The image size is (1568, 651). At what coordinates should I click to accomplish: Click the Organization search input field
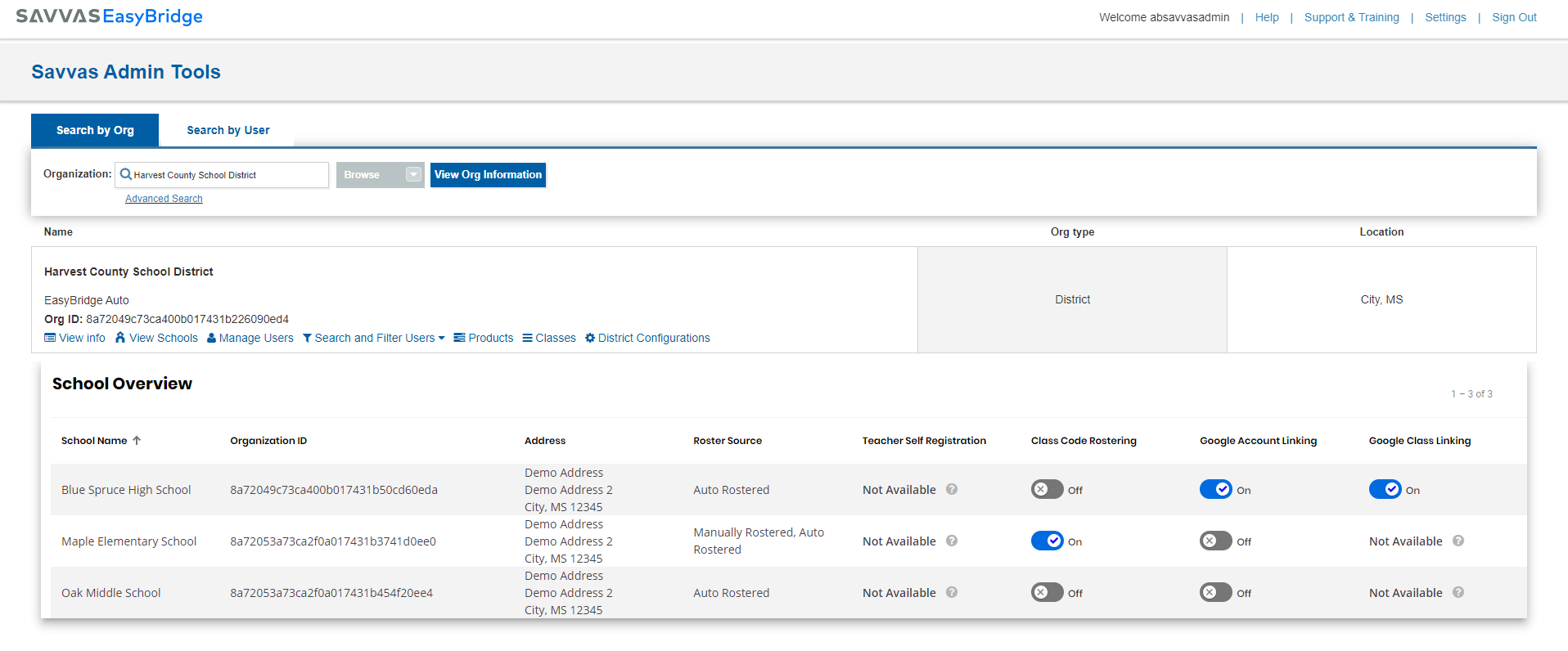[222, 174]
